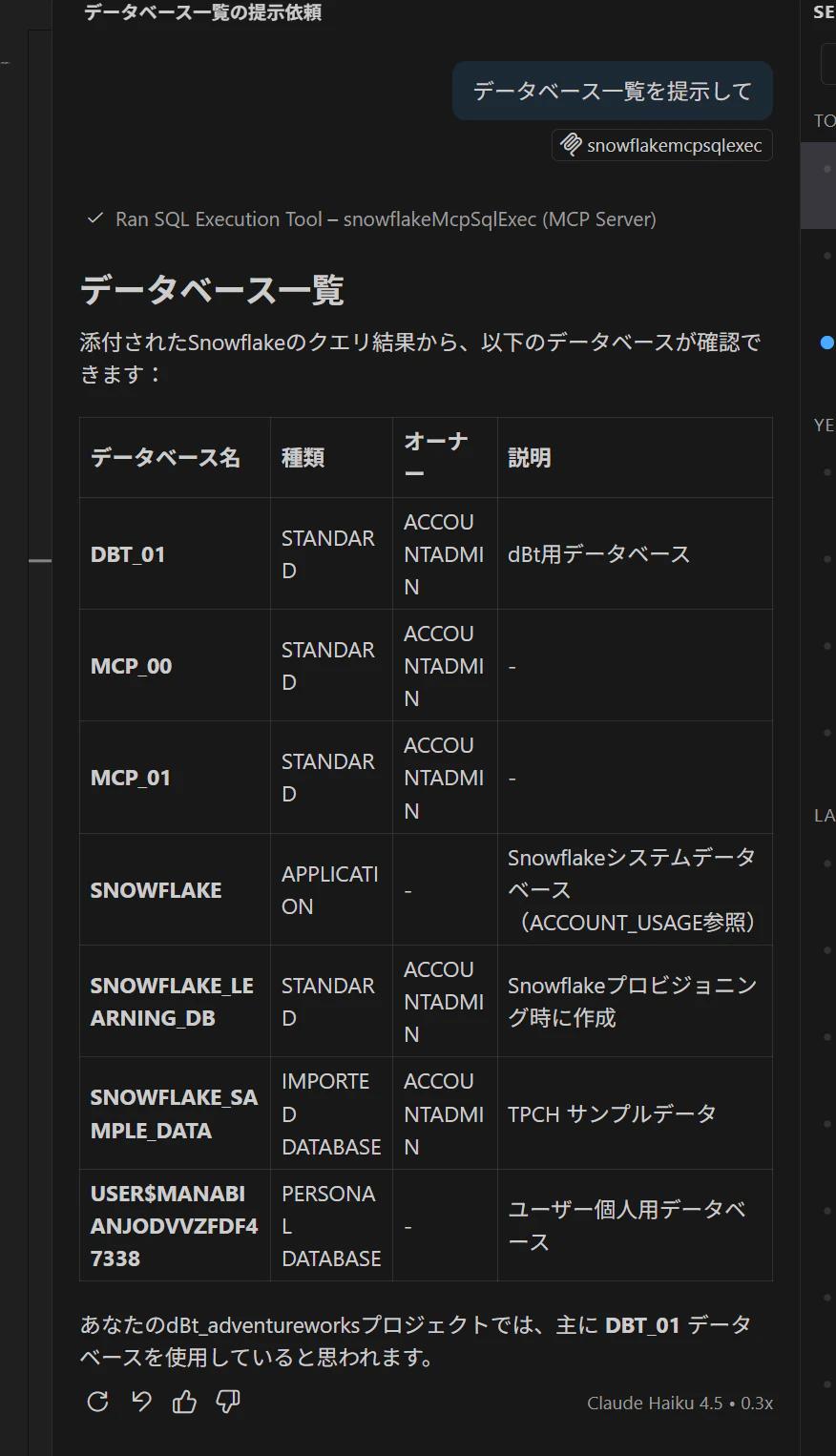This screenshot has width=836, height=1456.
Task: Click the retry response icon
Action: click(97, 1401)
